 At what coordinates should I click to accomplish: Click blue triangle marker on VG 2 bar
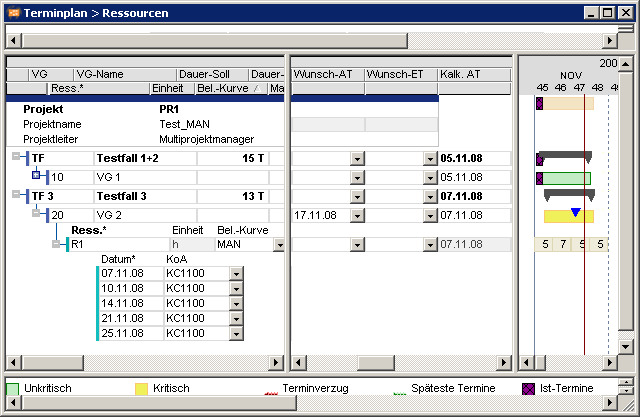pyautogui.click(x=576, y=212)
